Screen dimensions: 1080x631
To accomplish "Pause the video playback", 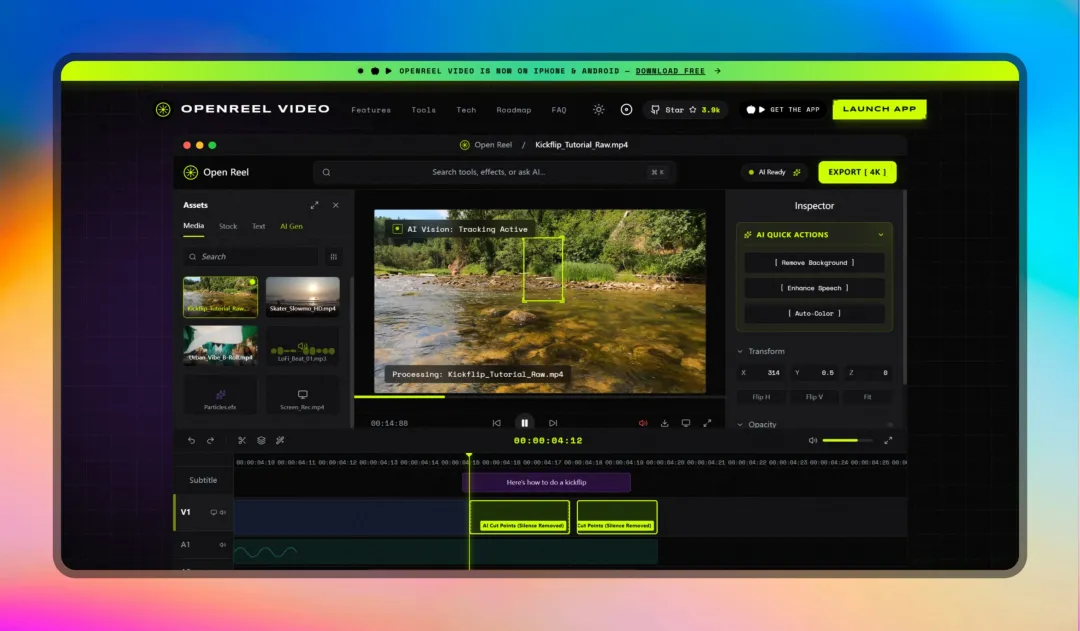I will point(524,423).
